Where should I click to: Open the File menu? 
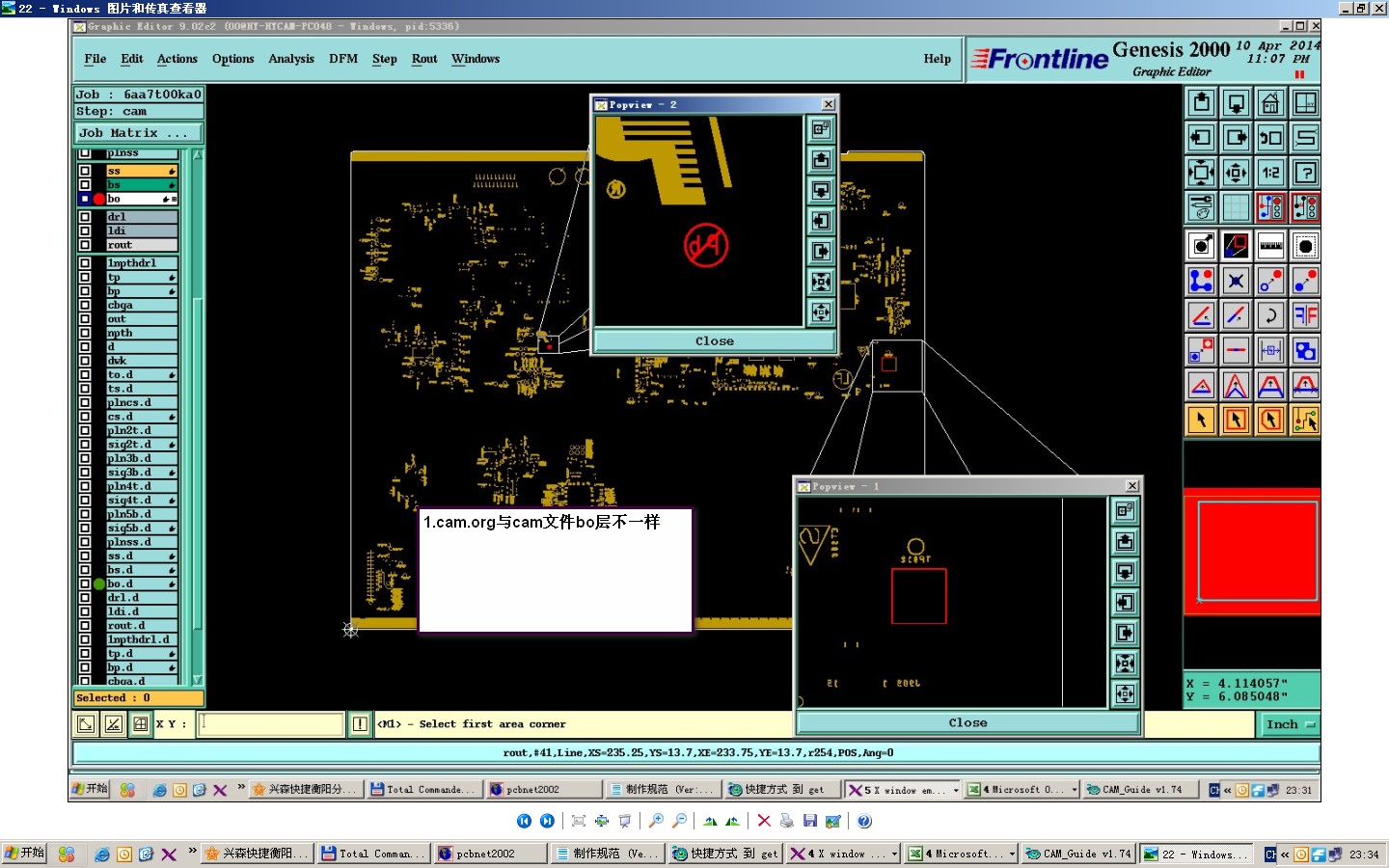click(x=95, y=59)
